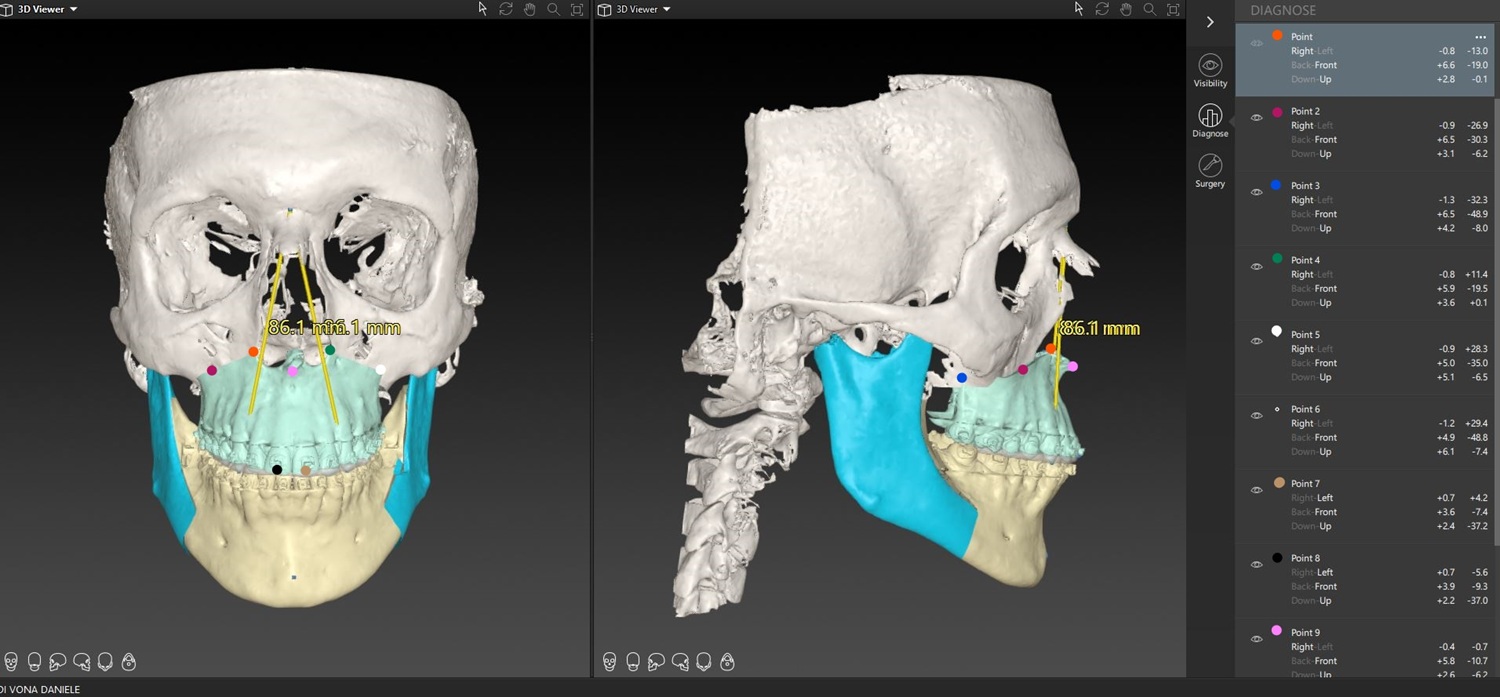The image size is (1500, 697).
Task: Hide Point 2 using its eye icon
Action: pos(1257,118)
